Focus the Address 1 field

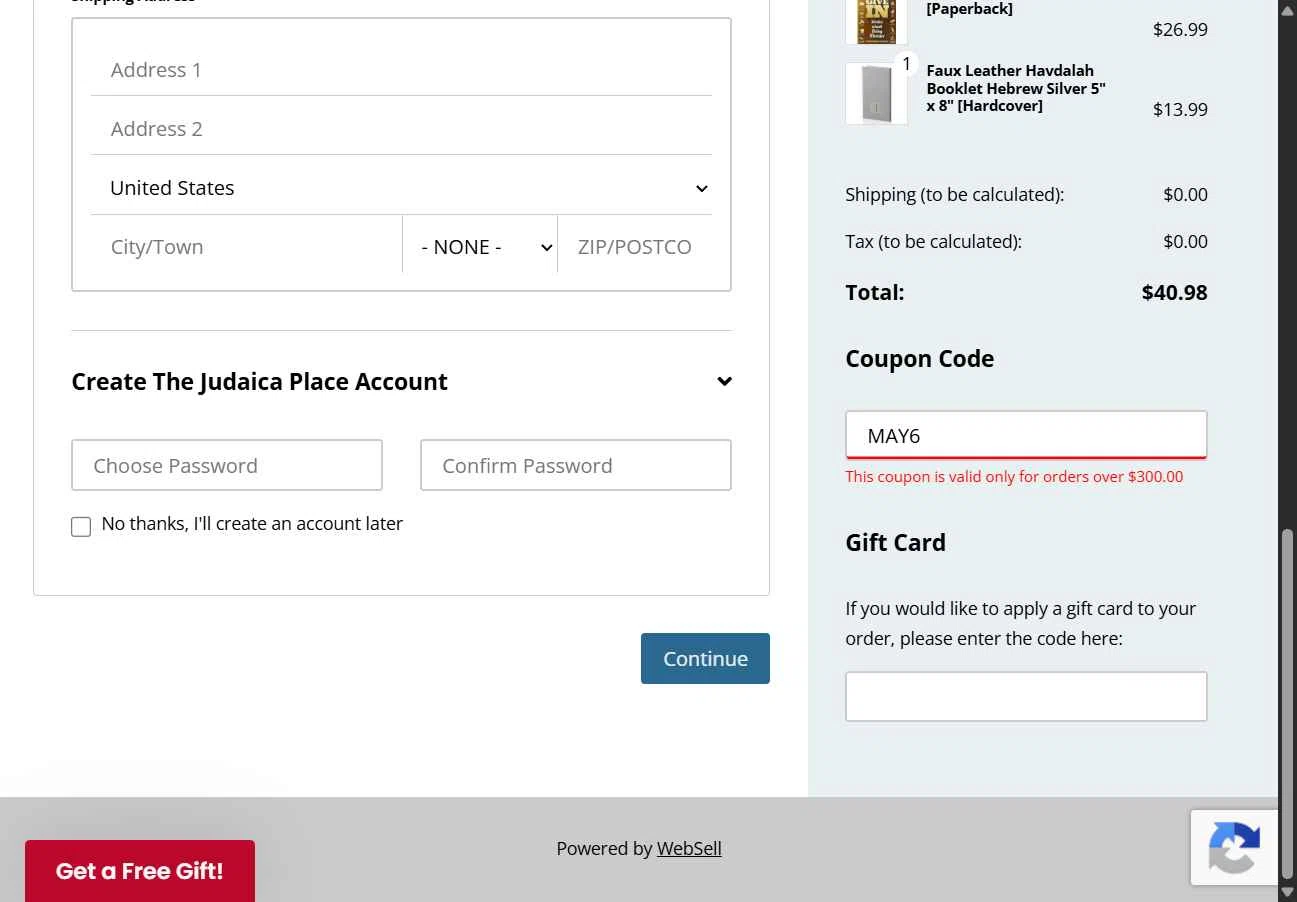pos(401,70)
